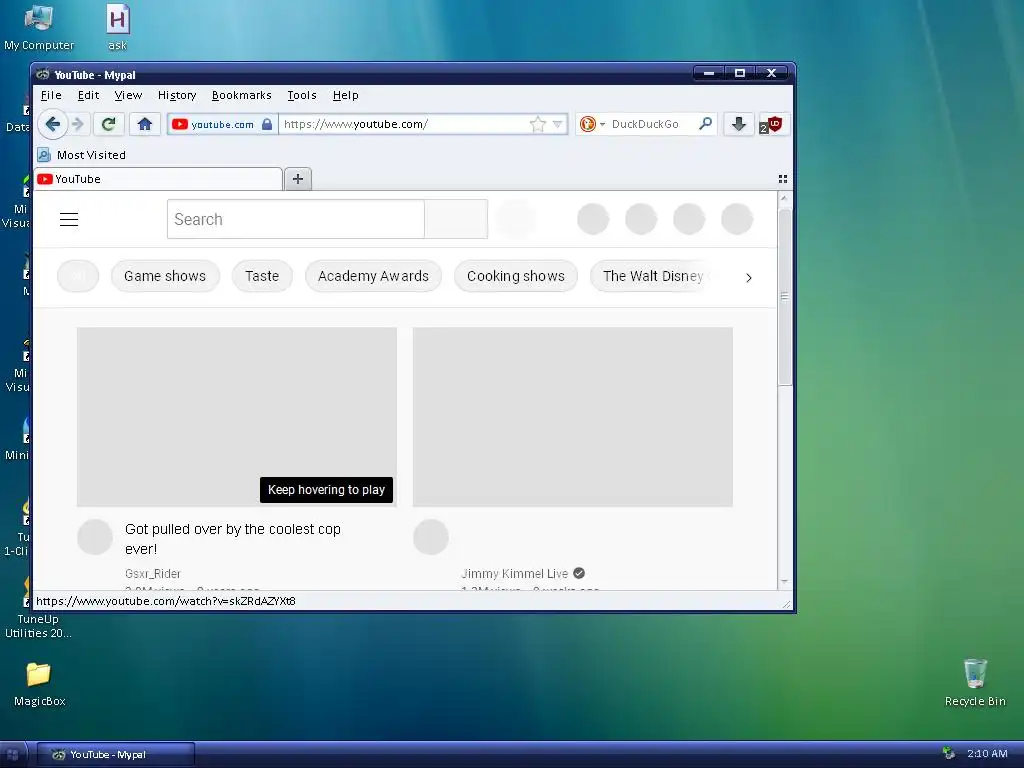Open the ask desktop file icon

click(118, 28)
